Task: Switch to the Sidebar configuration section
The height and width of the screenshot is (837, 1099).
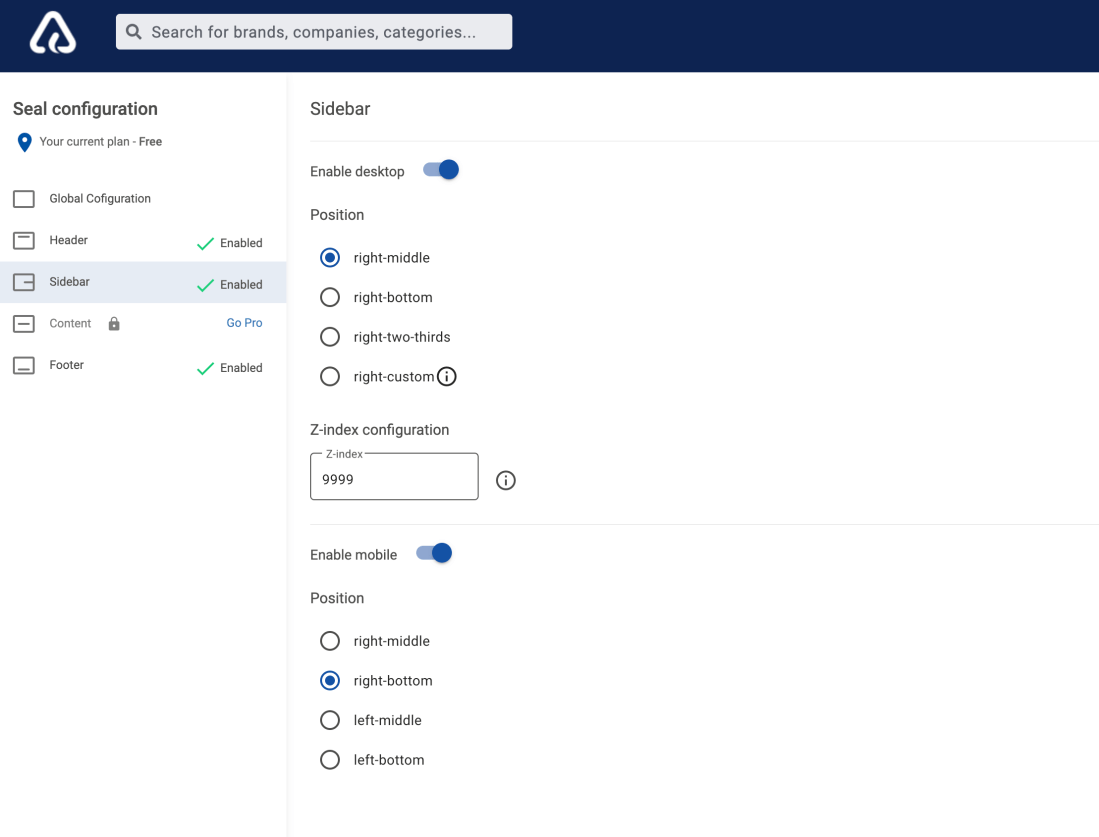Action: [x=68, y=281]
